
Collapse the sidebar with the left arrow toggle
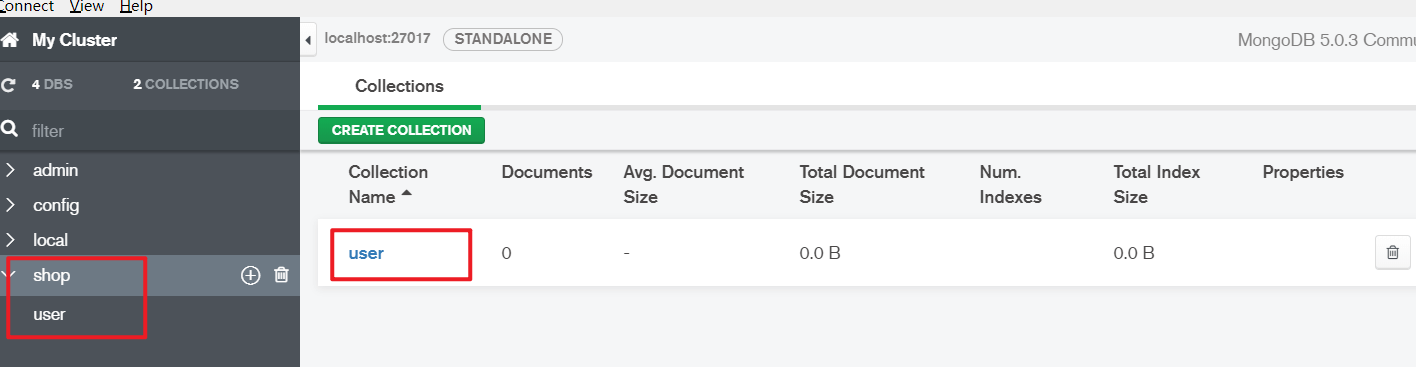[x=309, y=39]
